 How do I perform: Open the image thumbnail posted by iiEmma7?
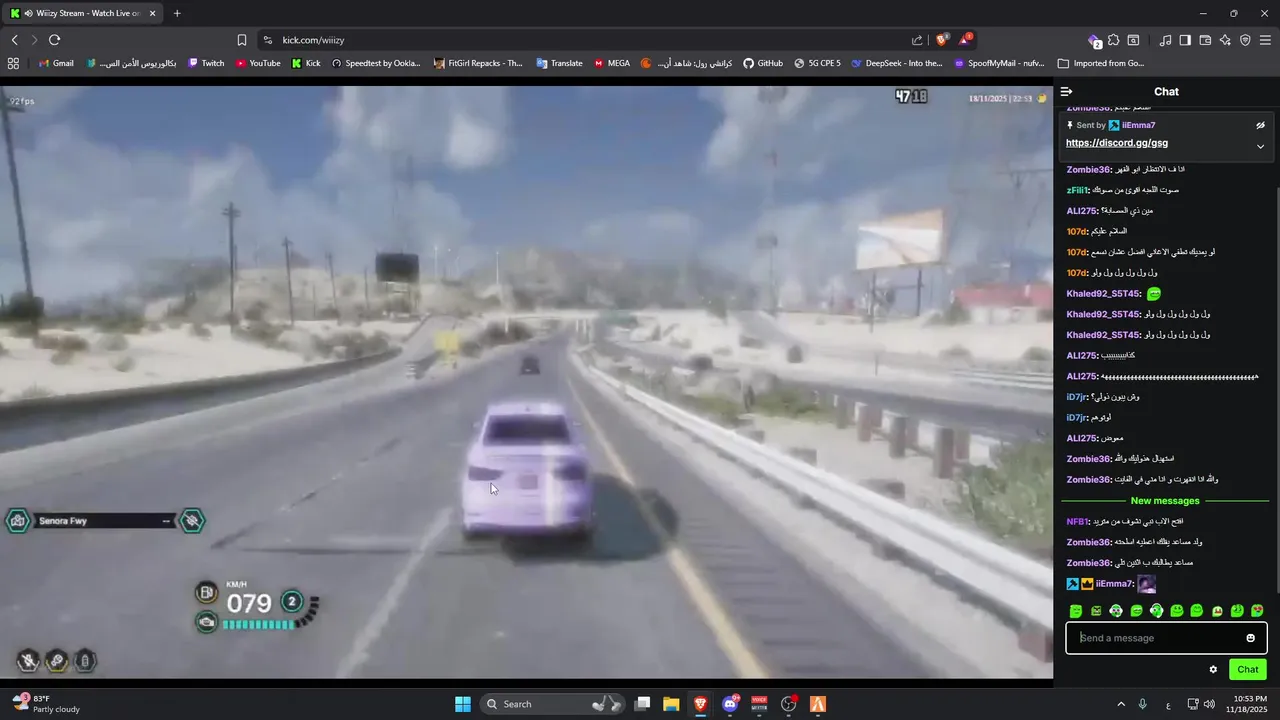[x=1147, y=584]
